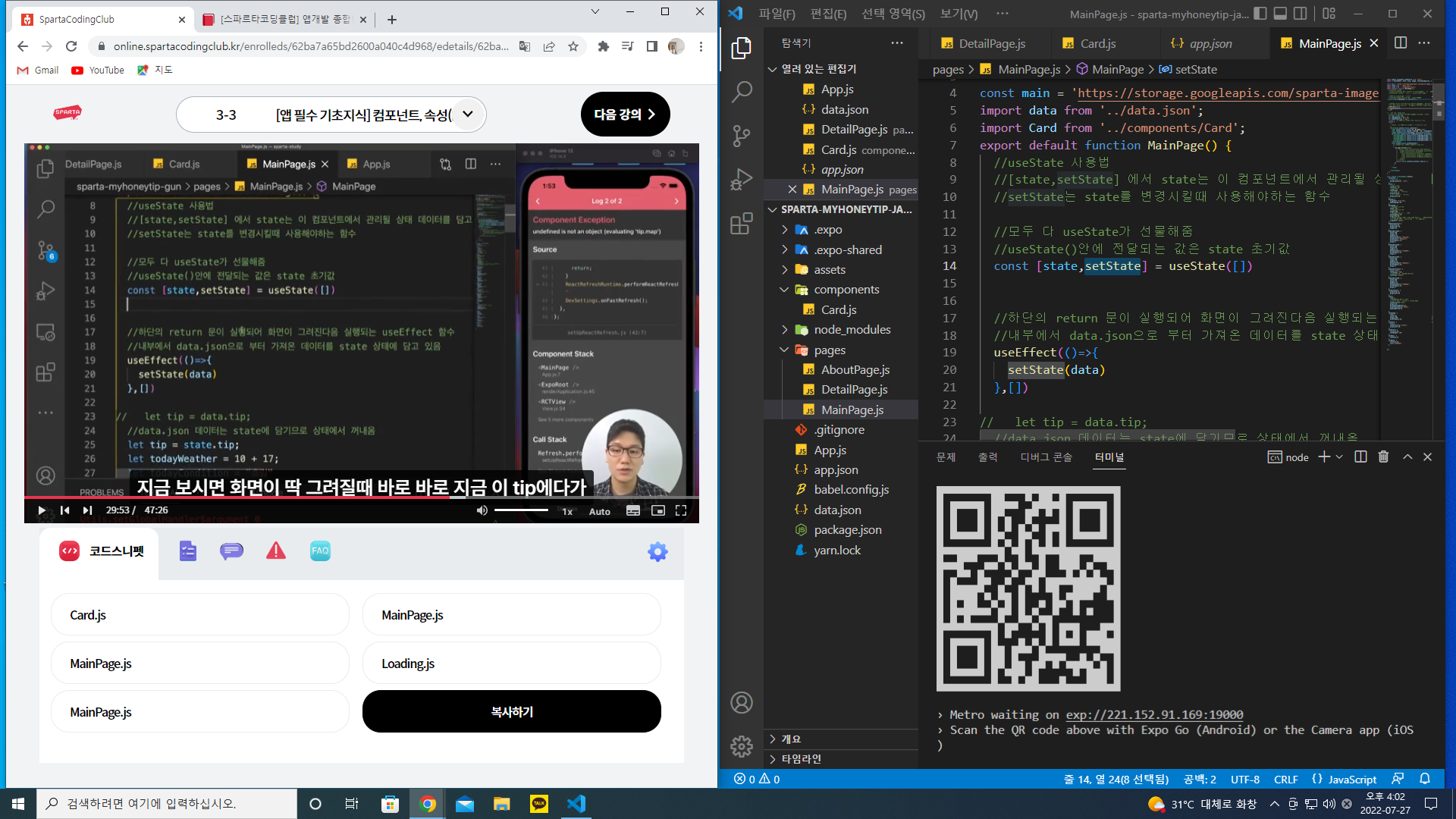Image resolution: width=1456 pixels, height=819 pixels.
Task: Open terminal launch profile dropdown arrow
Action: (1339, 457)
